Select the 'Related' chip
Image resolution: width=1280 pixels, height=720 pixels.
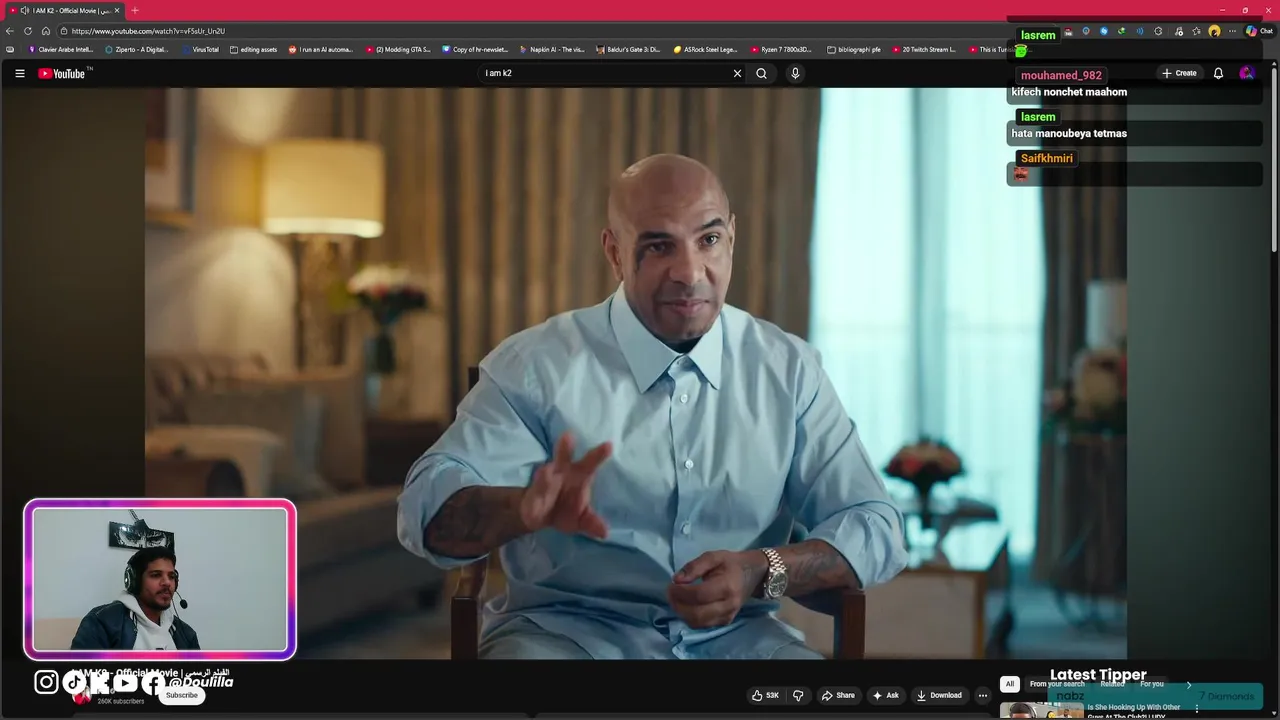click(x=1112, y=684)
